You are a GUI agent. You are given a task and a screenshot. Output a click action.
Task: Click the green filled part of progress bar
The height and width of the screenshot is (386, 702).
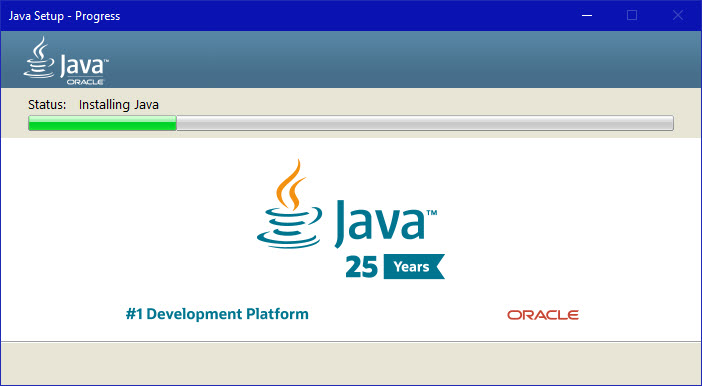point(103,123)
